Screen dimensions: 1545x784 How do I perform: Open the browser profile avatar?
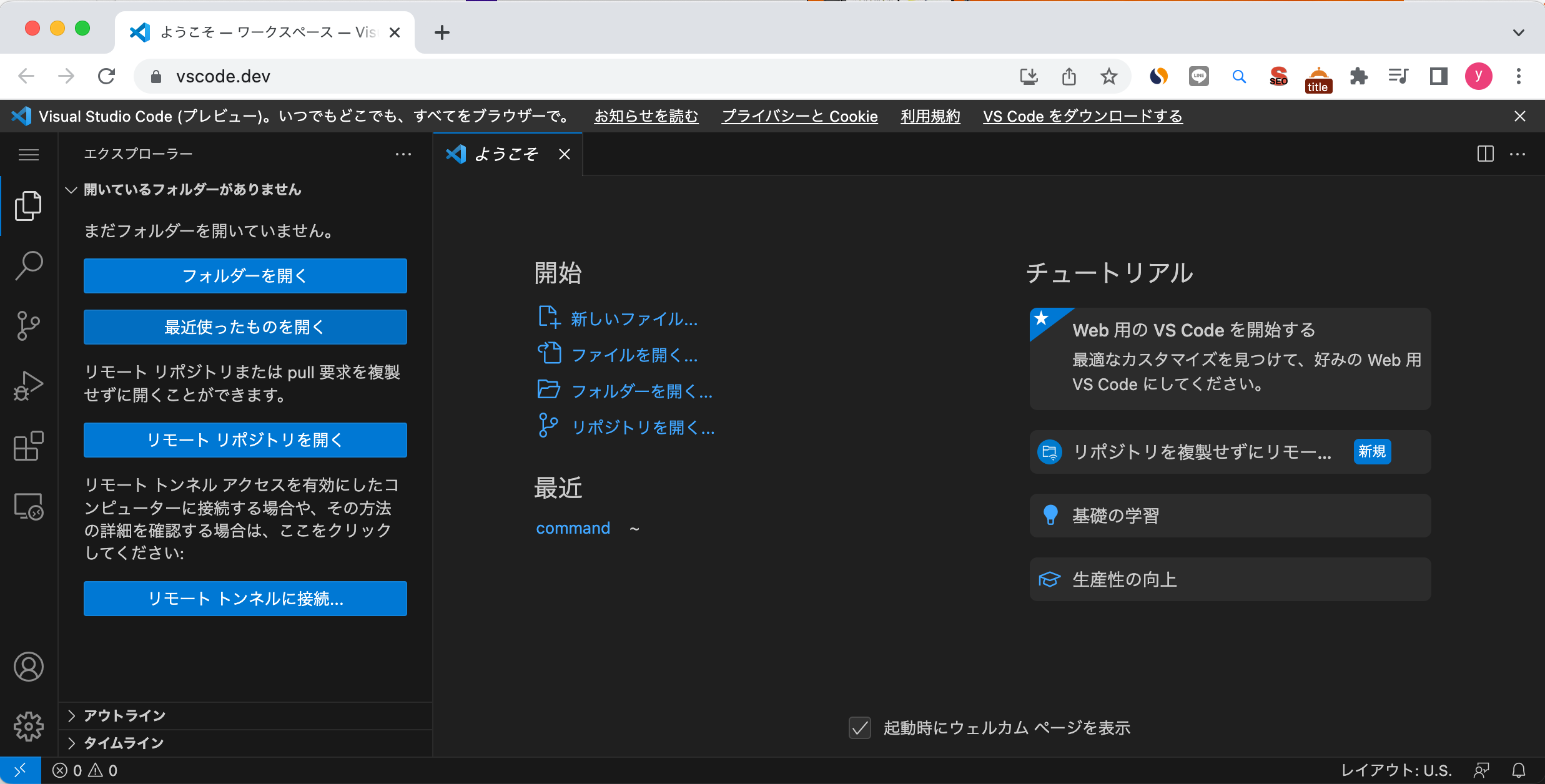[1479, 76]
